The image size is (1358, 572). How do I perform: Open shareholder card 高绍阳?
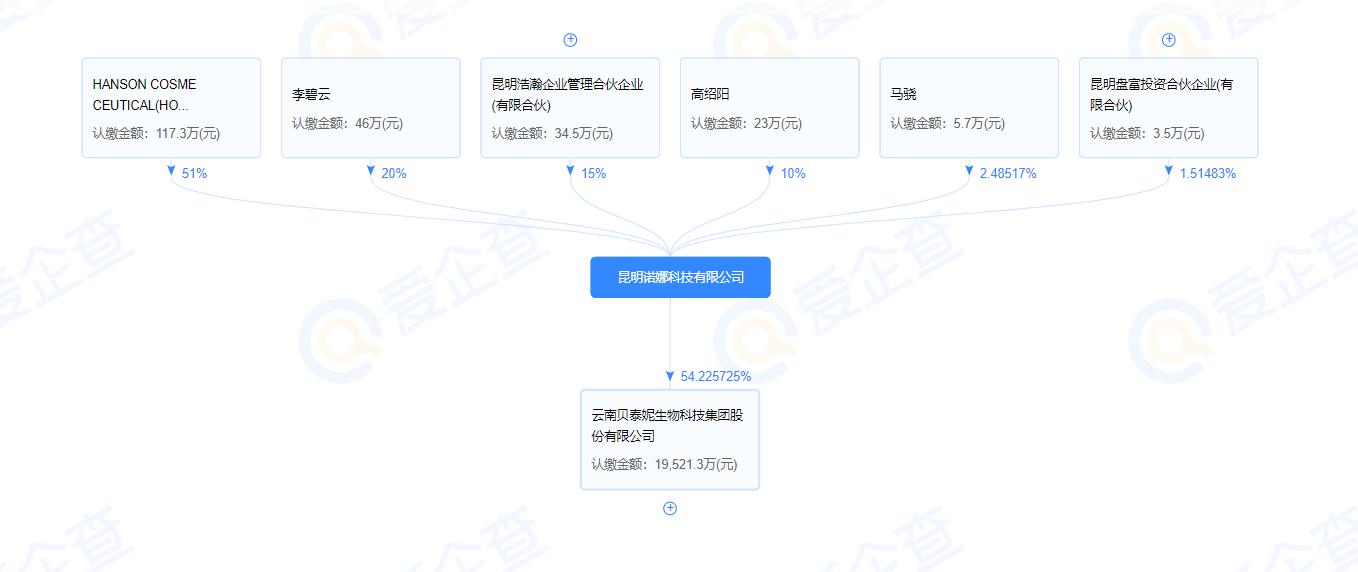click(x=770, y=108)
